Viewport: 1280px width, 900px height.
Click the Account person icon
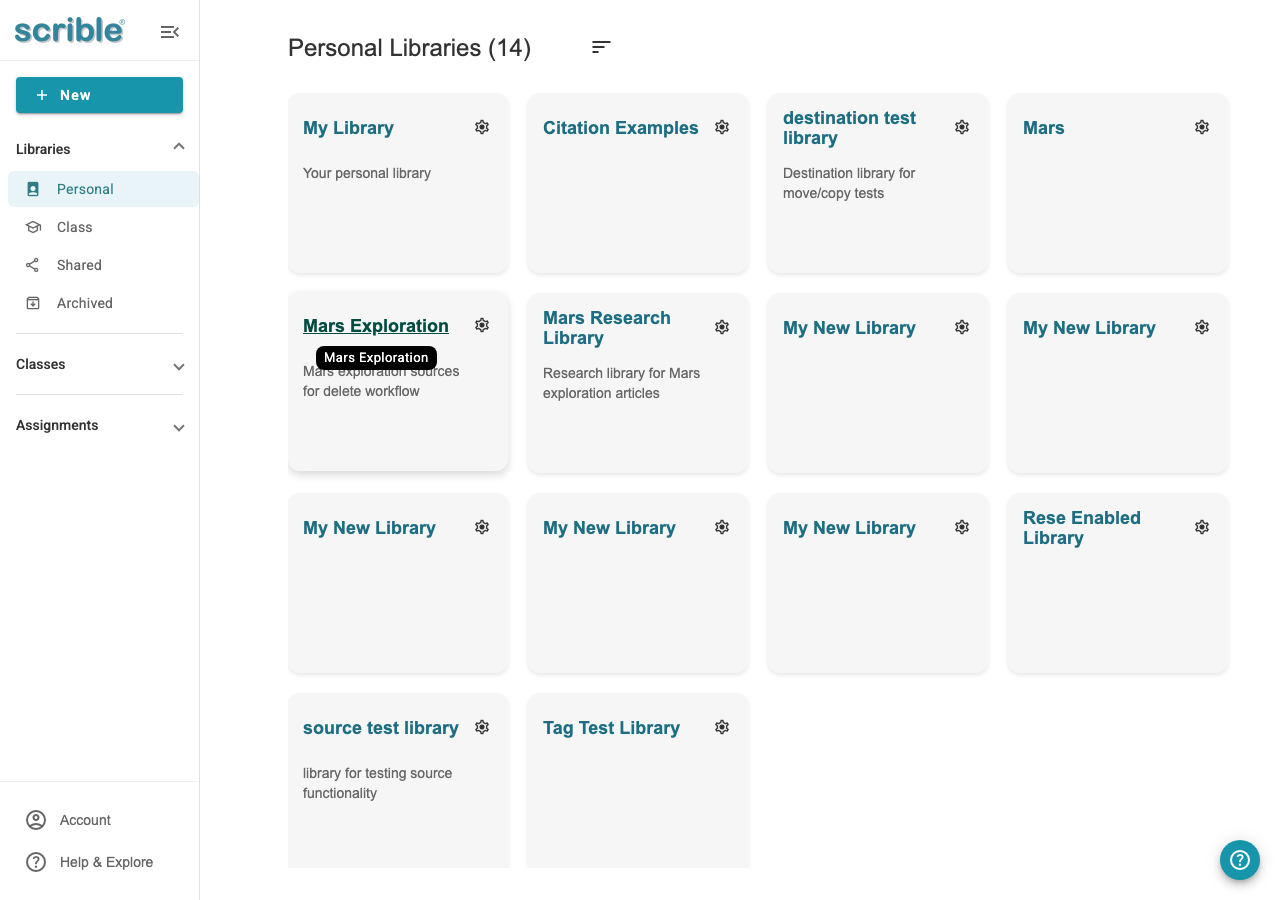(x=36, y=820)
